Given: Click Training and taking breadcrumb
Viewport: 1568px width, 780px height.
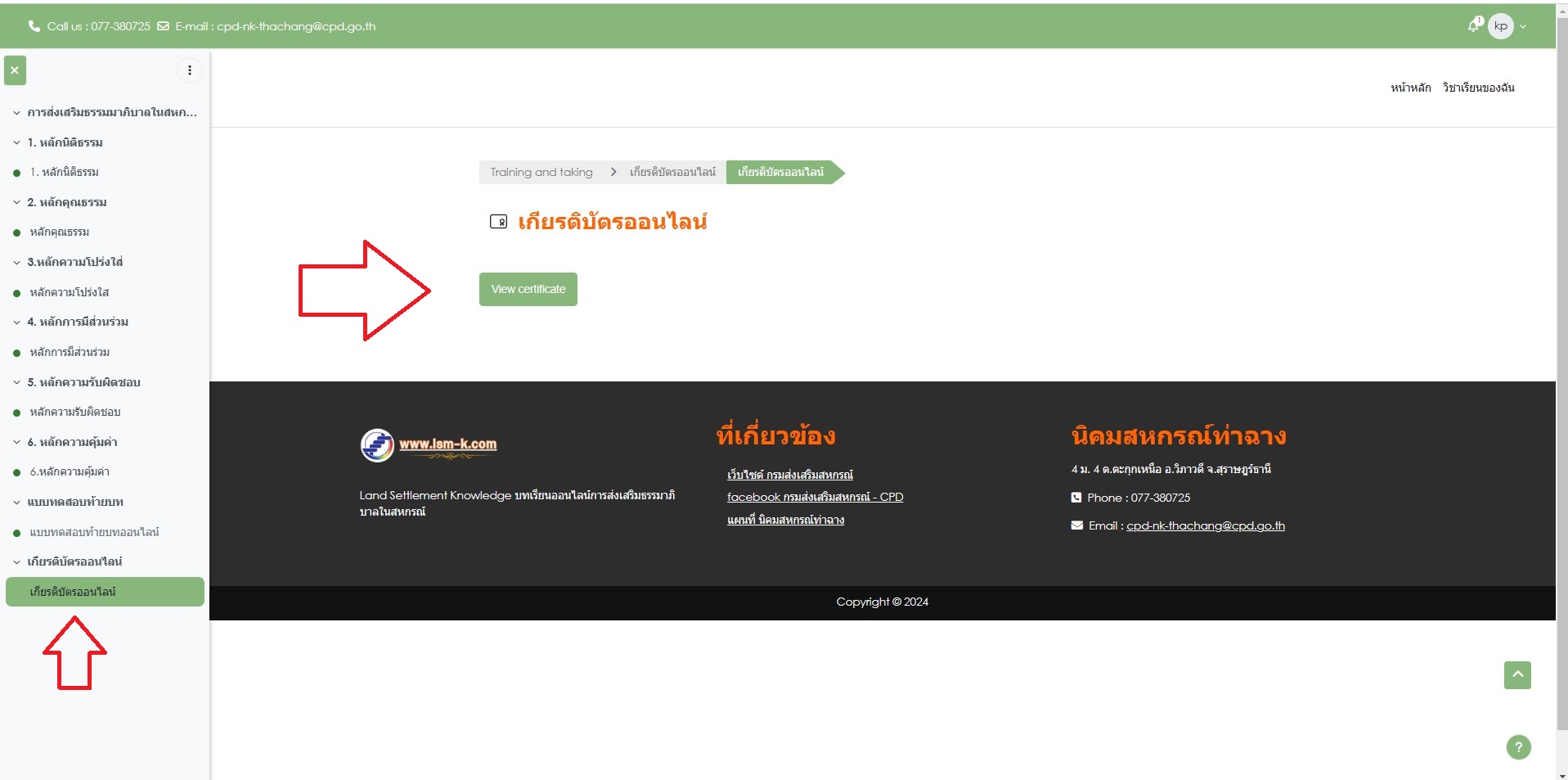Looking at the screenshot, I should (x=541, y=172).
